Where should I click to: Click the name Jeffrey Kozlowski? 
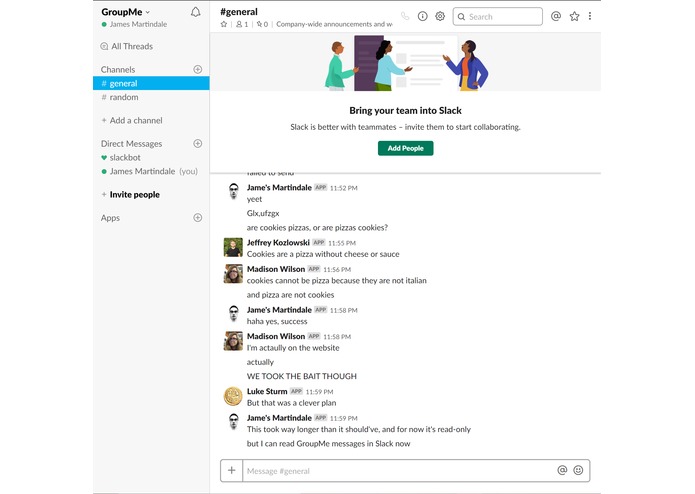278,242
